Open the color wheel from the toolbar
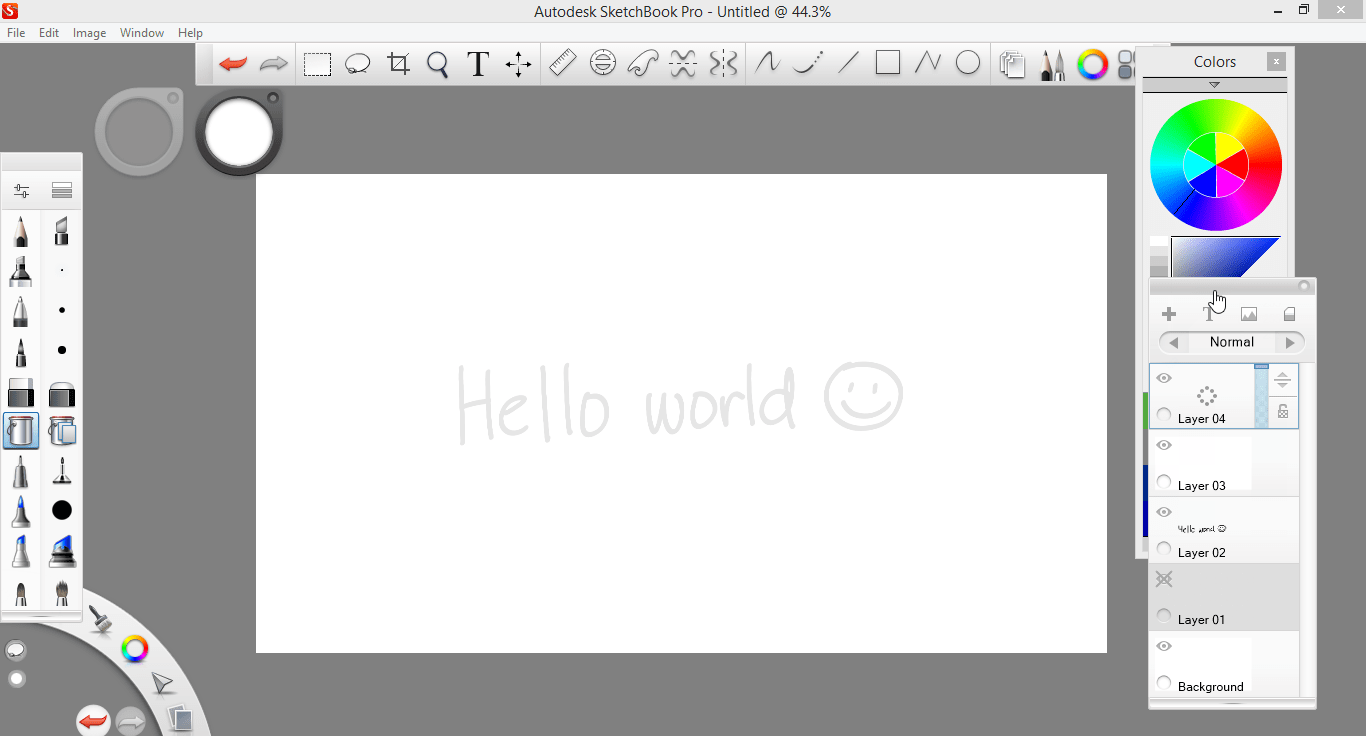The width and height of the screenshot is (1366, 736). click(1093, 64)
